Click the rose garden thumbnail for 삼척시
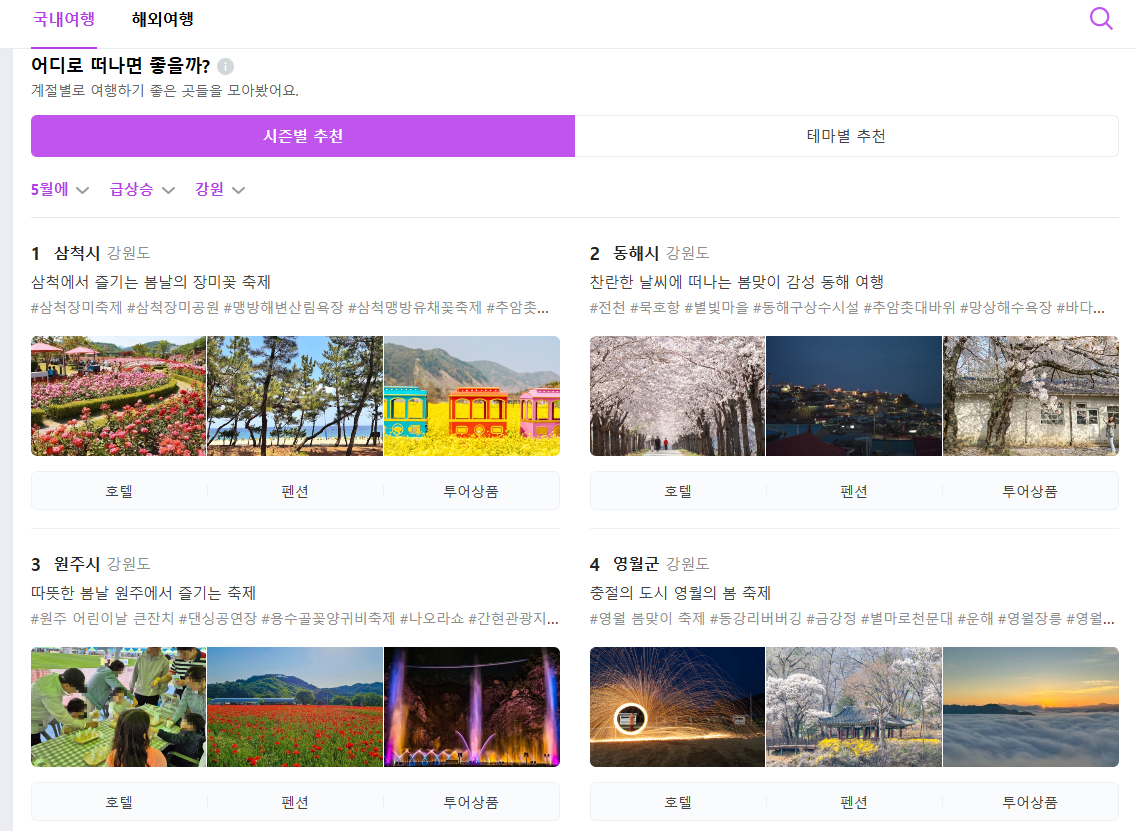The image size is (1136, 831). point(118,396)
